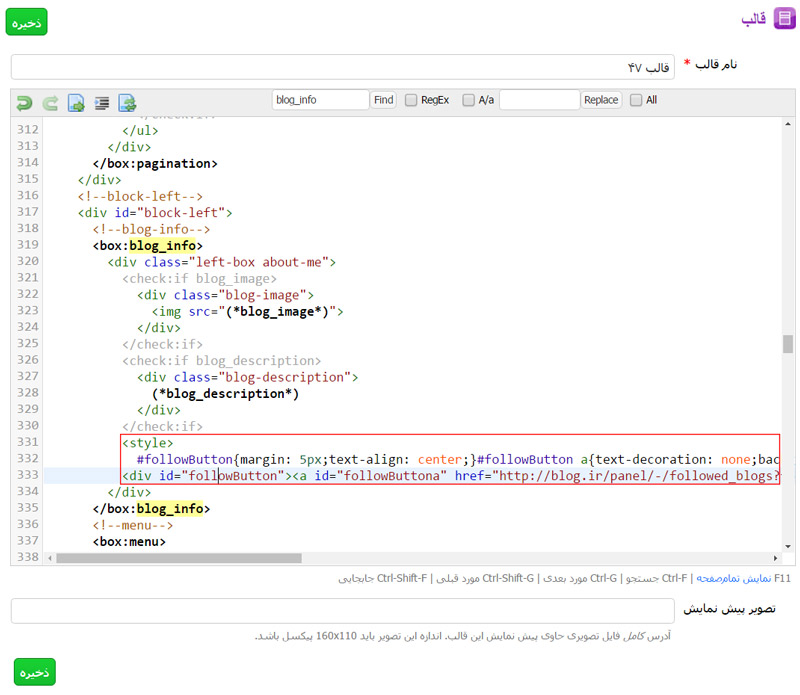Click line number 333 in gutter
Image resolution: width=800 pixels, height=695 pixels.
tap(28, 475)
